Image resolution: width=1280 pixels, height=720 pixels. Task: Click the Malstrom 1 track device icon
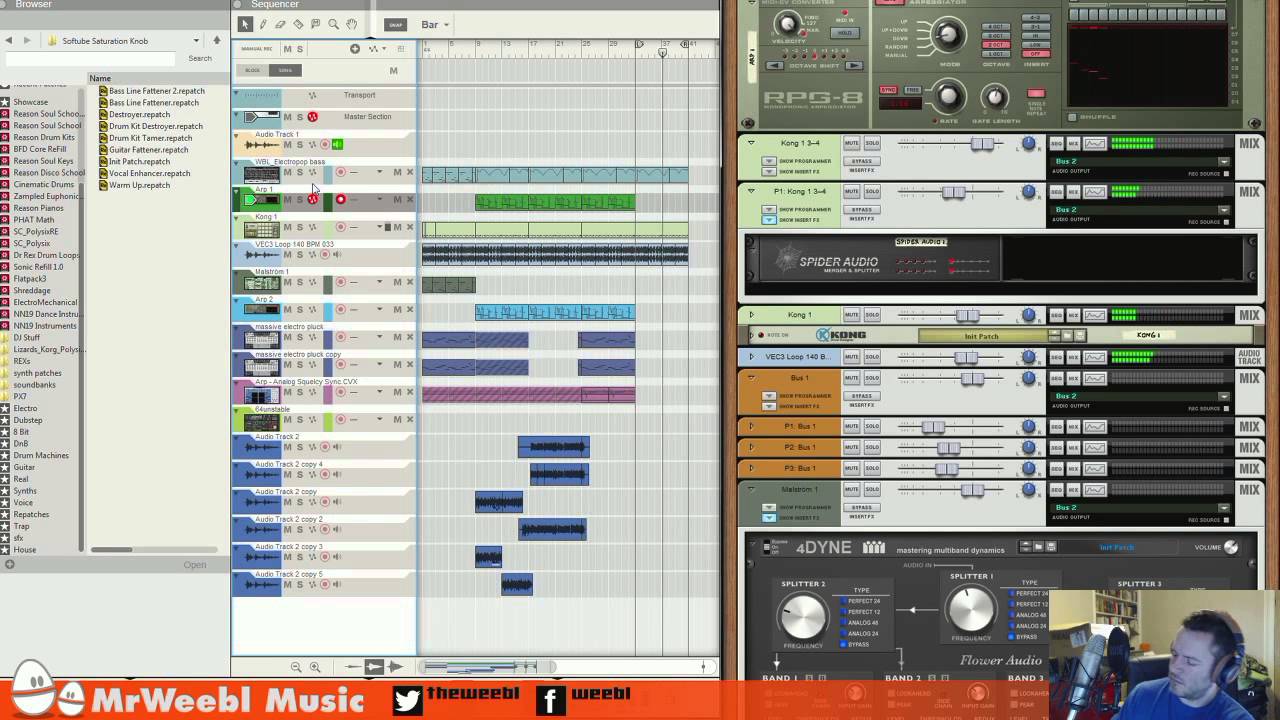point(262,284)
